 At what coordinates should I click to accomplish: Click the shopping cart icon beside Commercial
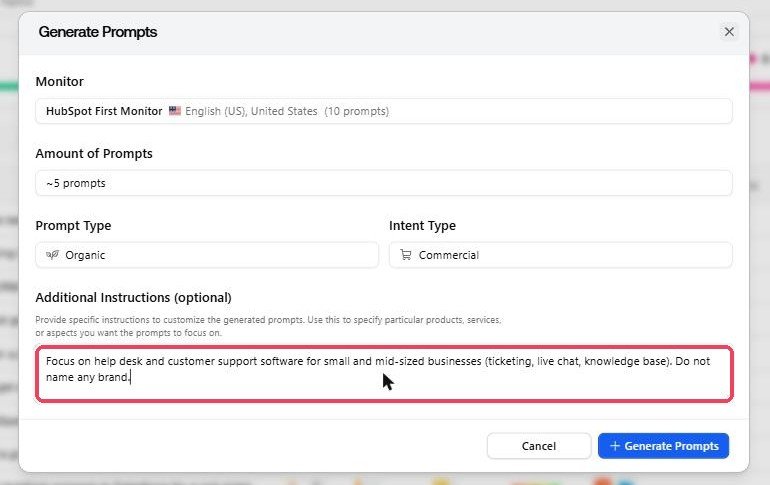[x=406, y=255]
